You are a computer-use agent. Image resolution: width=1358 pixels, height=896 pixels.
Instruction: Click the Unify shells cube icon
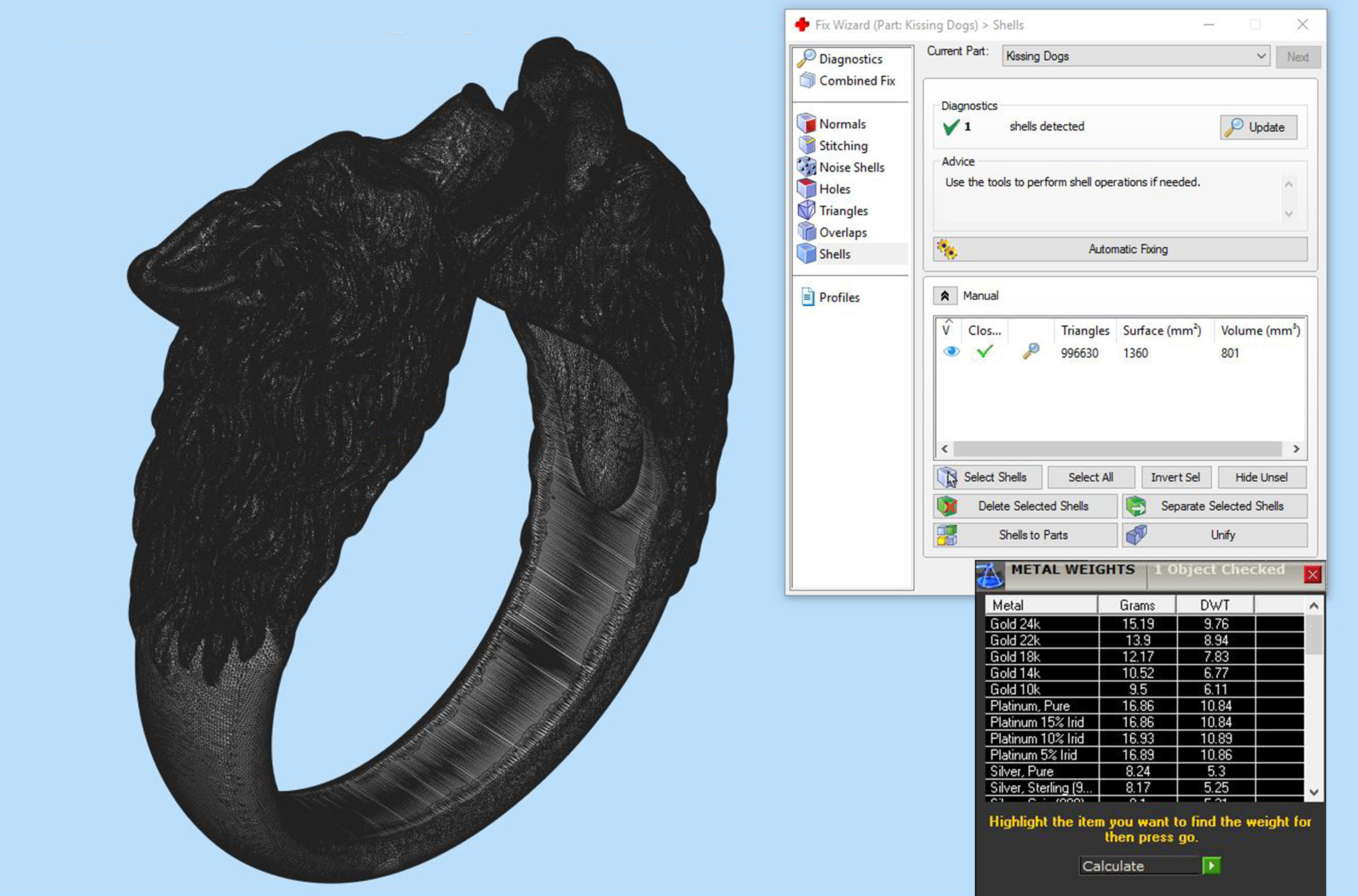click(1136, 535)
